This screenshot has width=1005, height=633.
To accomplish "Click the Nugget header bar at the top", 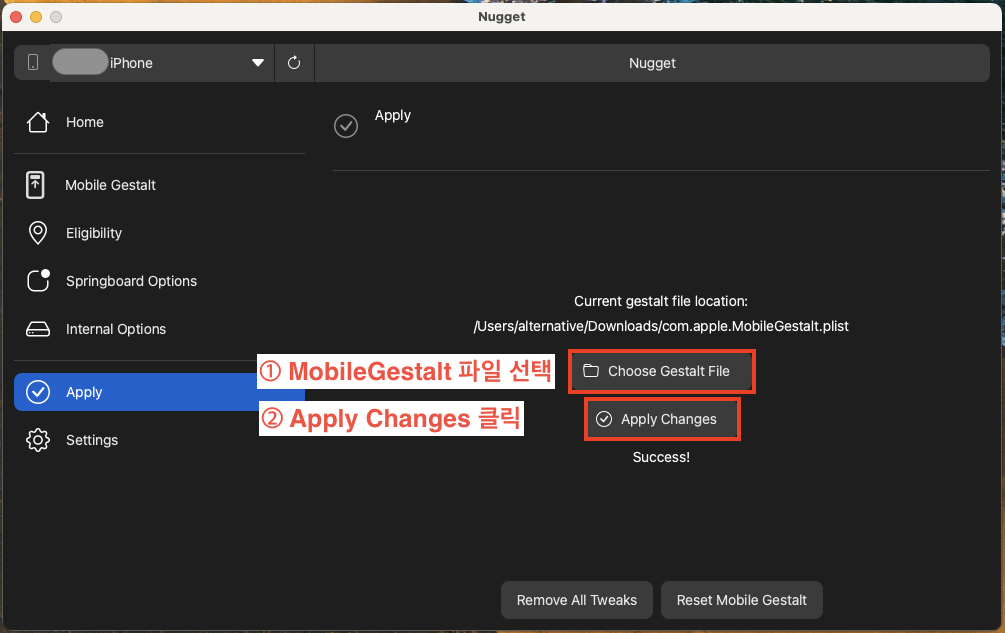I will [x=652, y=62].
